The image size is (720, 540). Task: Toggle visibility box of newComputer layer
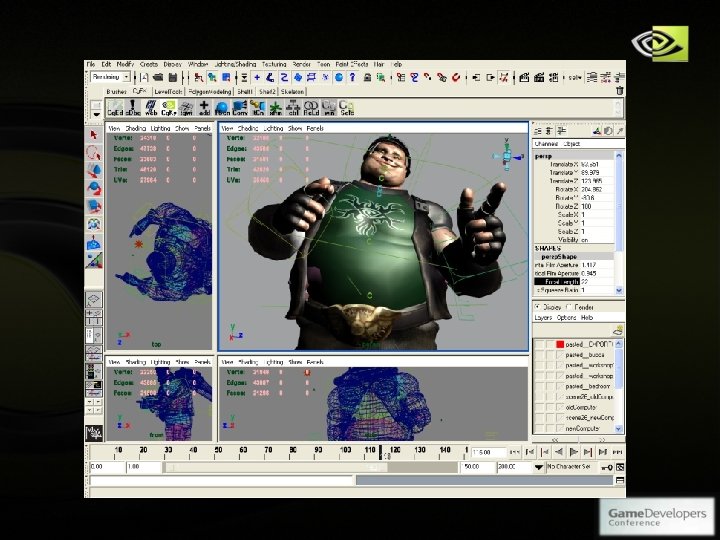(x=540, y=428)
